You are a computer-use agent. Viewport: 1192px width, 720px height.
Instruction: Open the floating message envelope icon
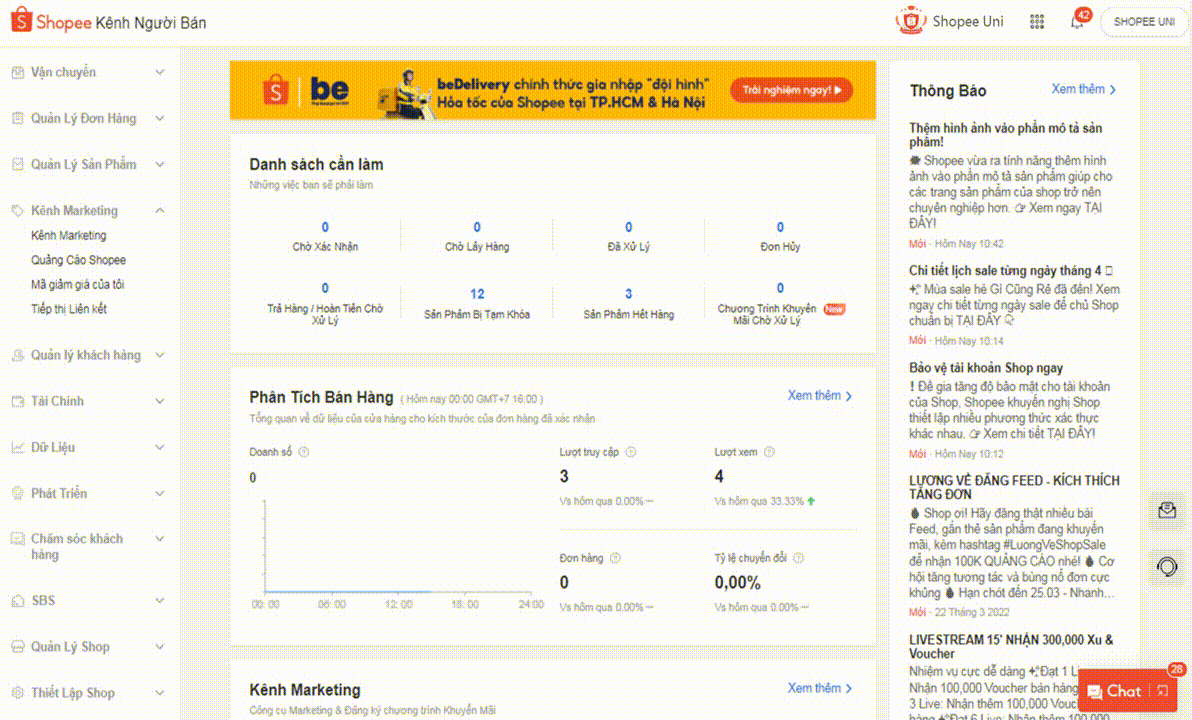(1166, 512)
